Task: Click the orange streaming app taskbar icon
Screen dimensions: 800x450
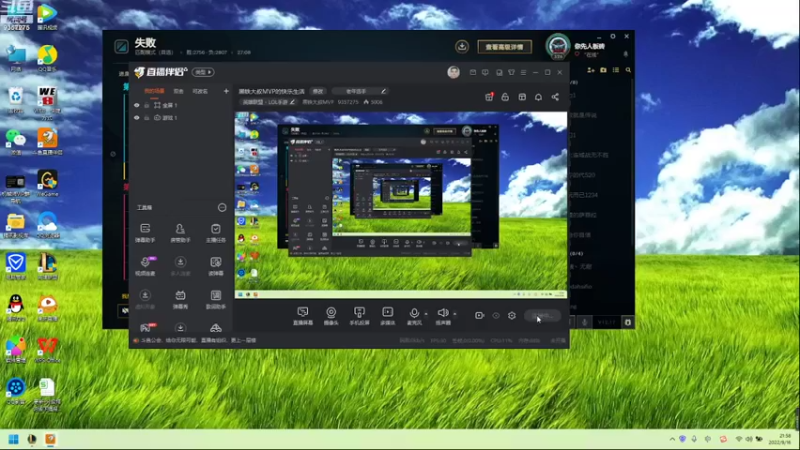Action: click(50, 439)
